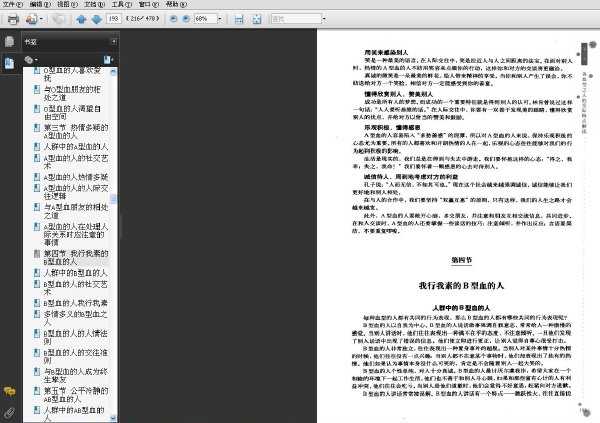Open the 工具 (Tools) menu
This screenshot has height=423, width=600.
click(x=122, y=4)
